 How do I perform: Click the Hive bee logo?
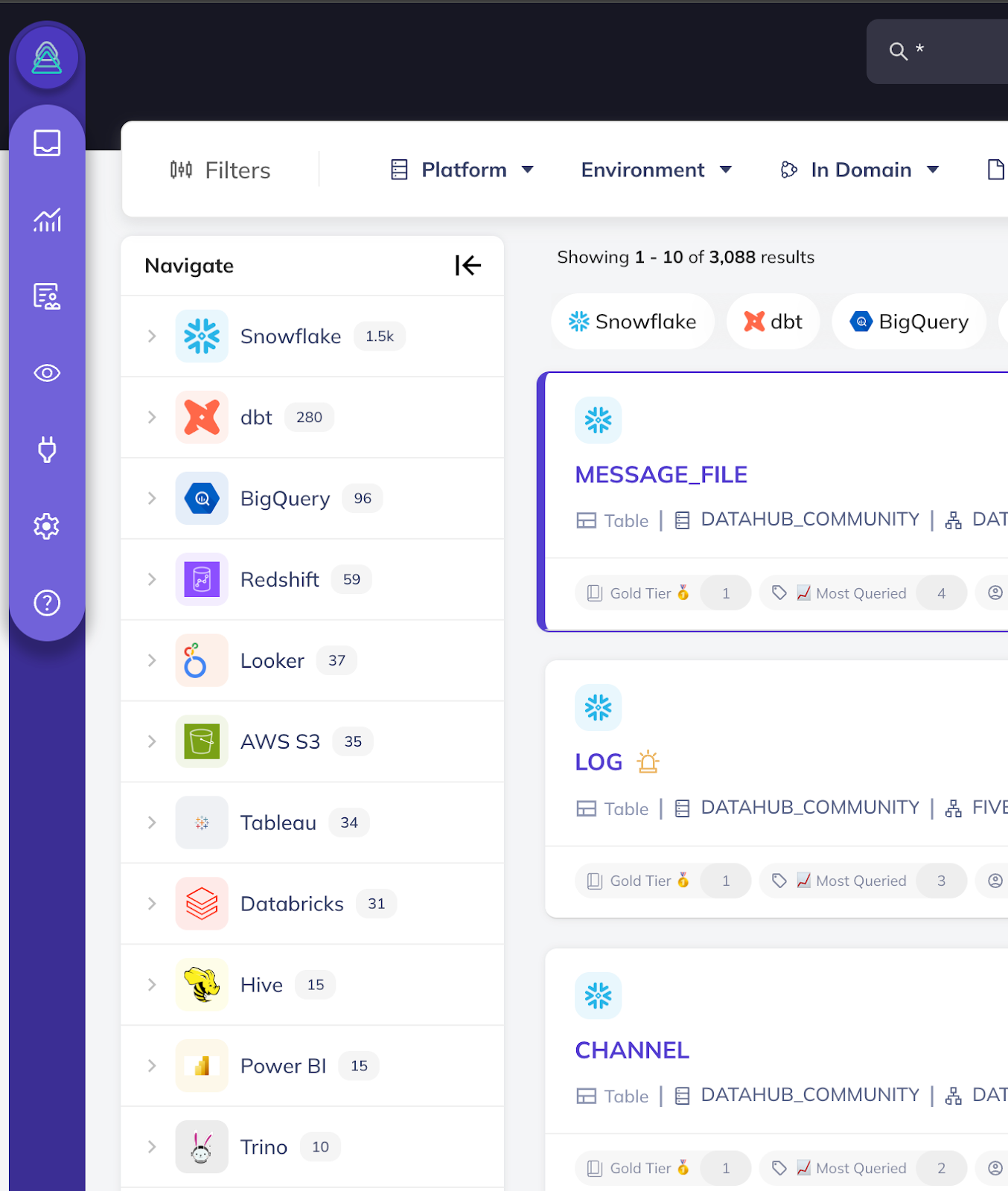[x=202, y=985]
